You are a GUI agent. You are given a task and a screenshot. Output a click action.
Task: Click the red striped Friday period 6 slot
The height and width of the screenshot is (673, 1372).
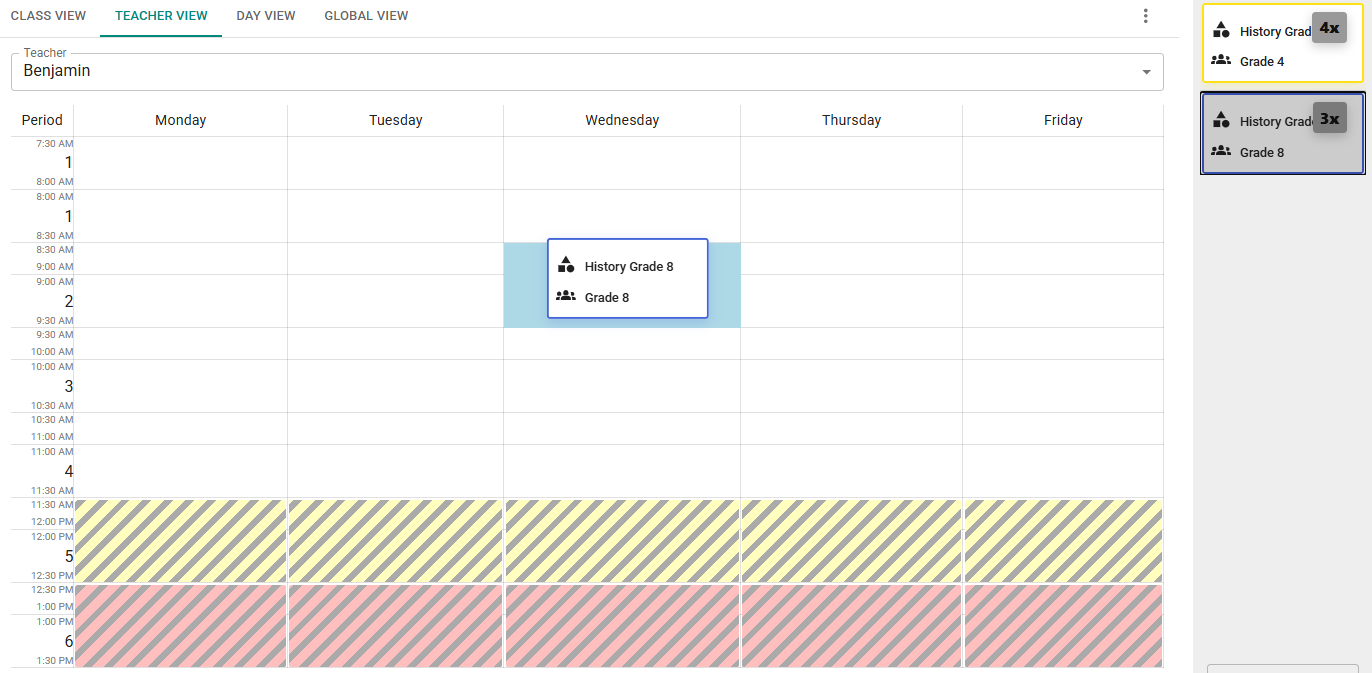(x=1063, y=626)
